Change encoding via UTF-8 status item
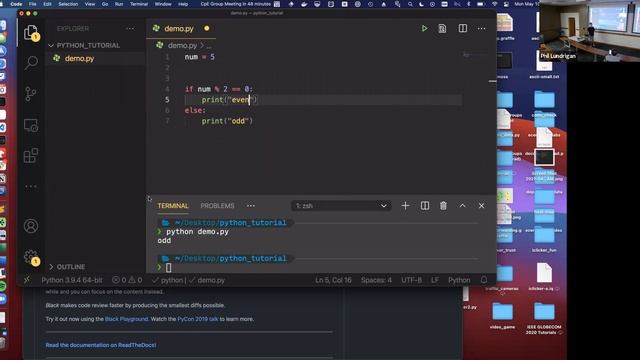Image resolution: width=640 pixels, height=360 pixels. coord(411,280)
